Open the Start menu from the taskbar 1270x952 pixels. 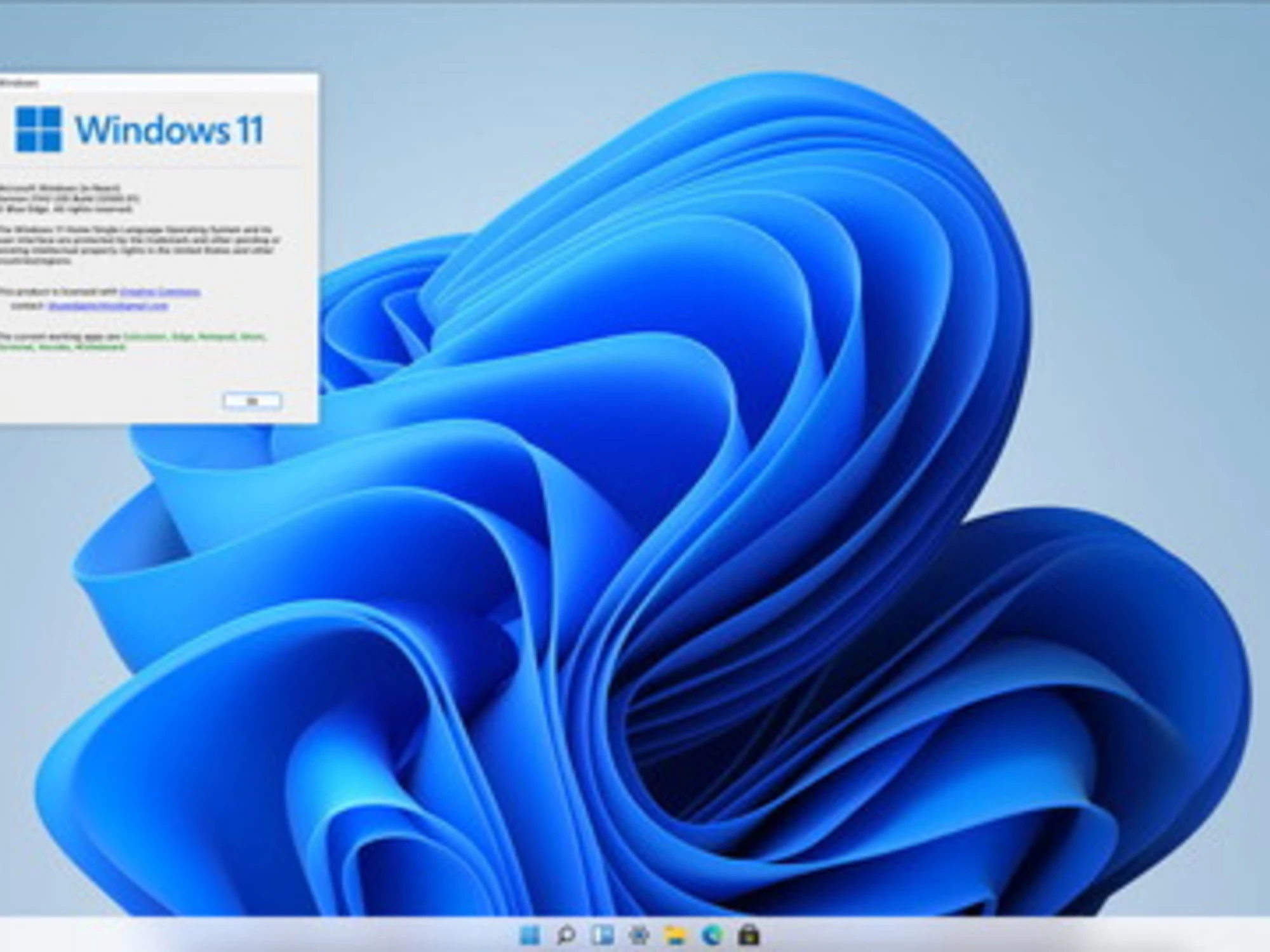coord(529,934)
